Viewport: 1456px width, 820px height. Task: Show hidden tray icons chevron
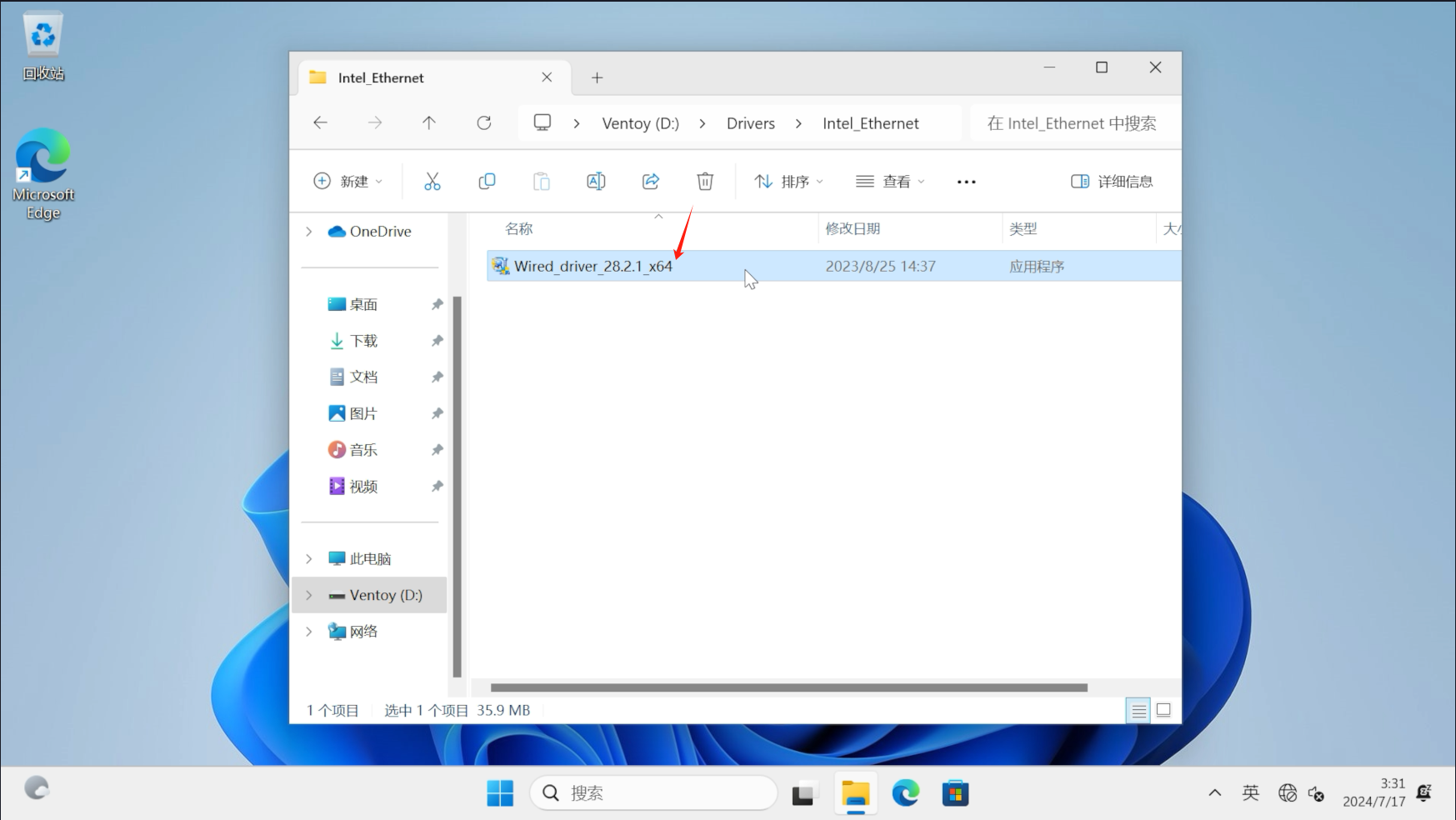(1215, 793)
